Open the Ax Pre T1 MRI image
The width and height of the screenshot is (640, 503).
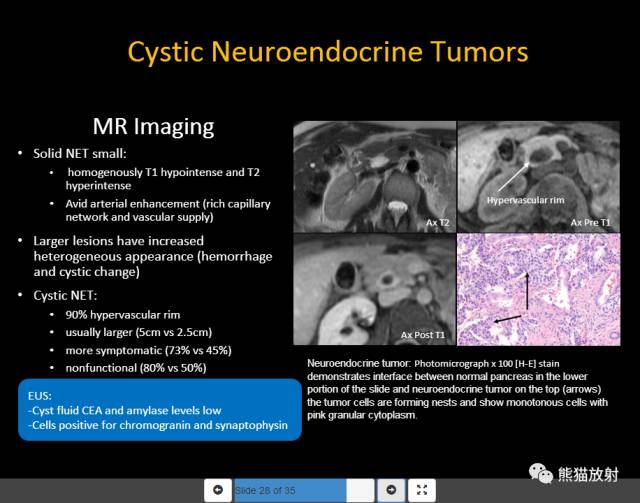[x=539, y=177]
